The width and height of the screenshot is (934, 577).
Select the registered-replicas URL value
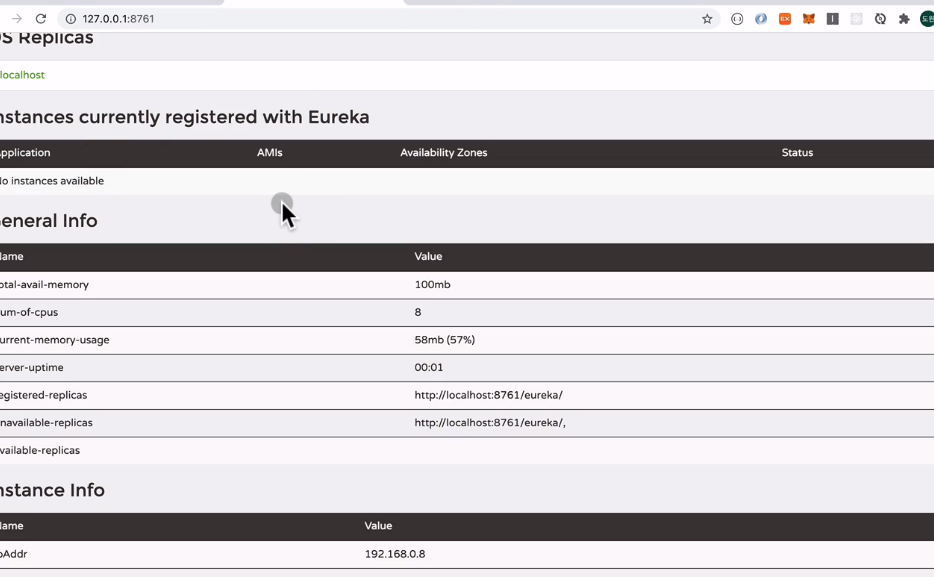point(488,395)
